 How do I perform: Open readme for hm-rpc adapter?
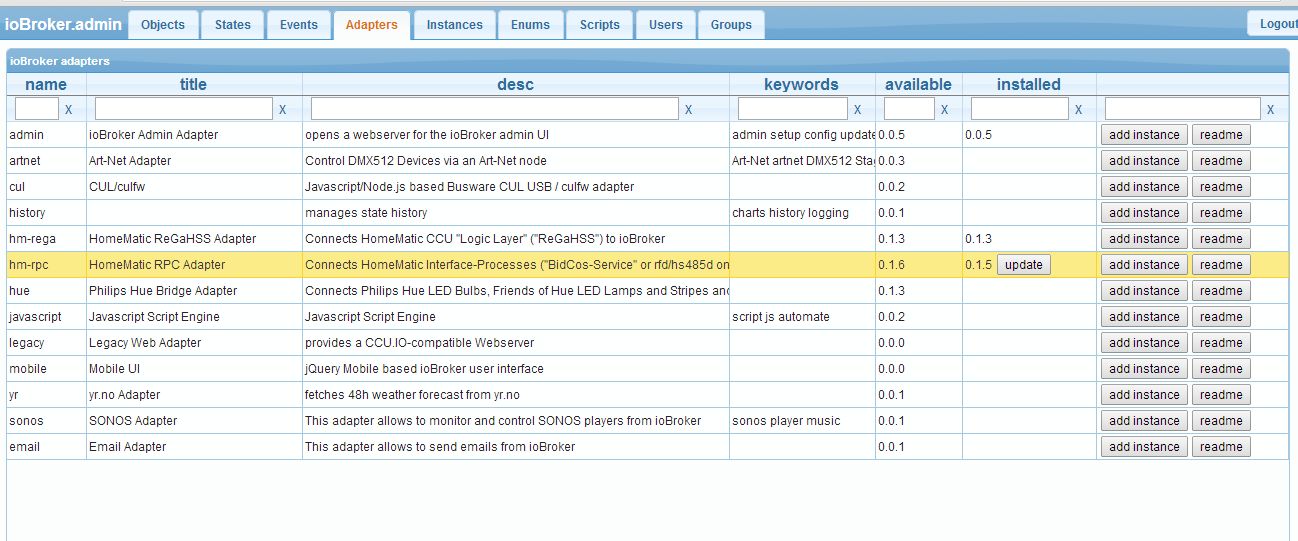pyautogui.click(x=1221, y=265)
